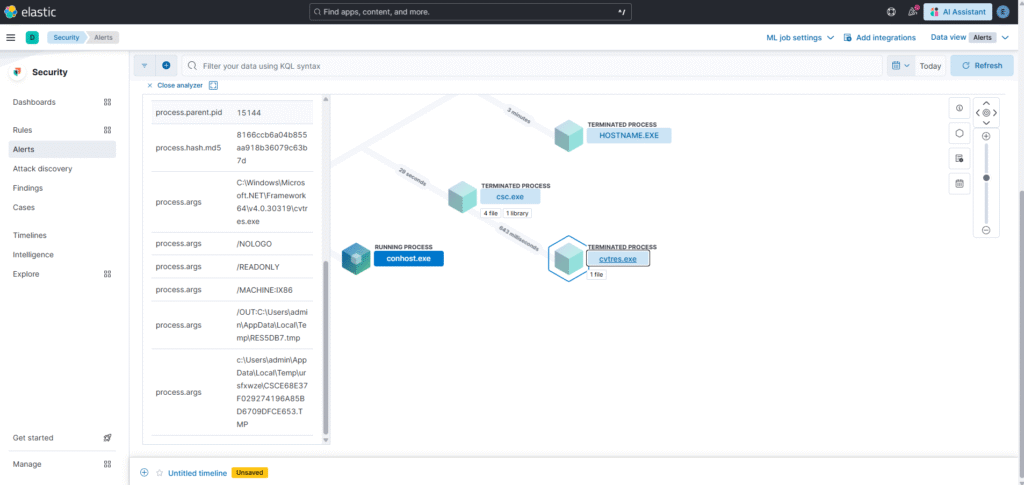This screenshot has width=1024, height=485.
Task: Click the KQL filter search field
Action: point(530,65)
